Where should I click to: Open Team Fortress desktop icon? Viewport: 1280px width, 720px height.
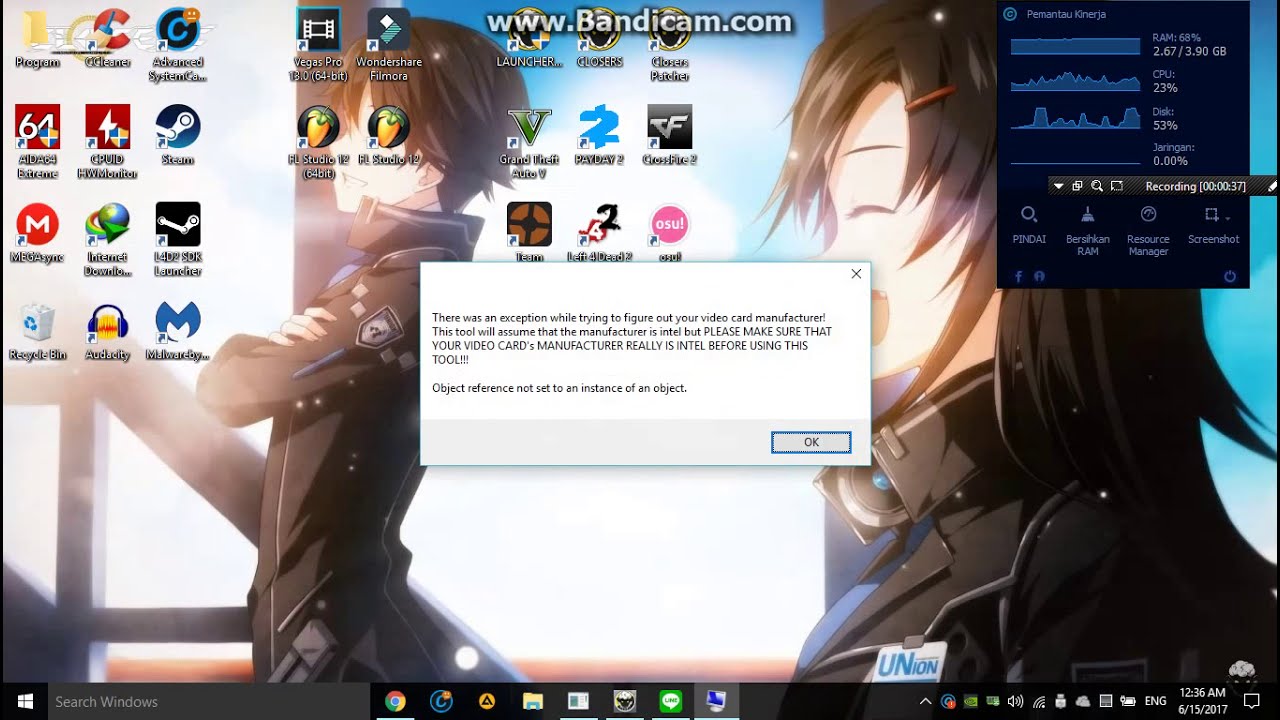coord(529,231)
